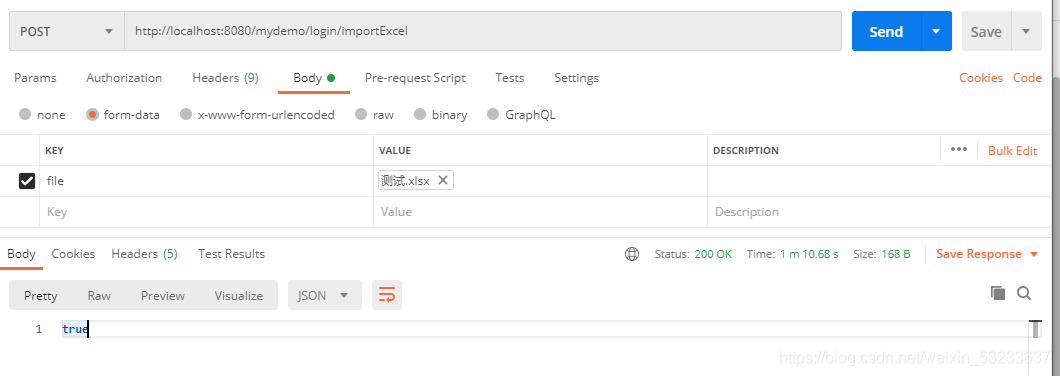The height and width of the screenshot is (376, 1060).
Task: Open the Settings tab
Action: pyautogui.click(x=577, y=78)
